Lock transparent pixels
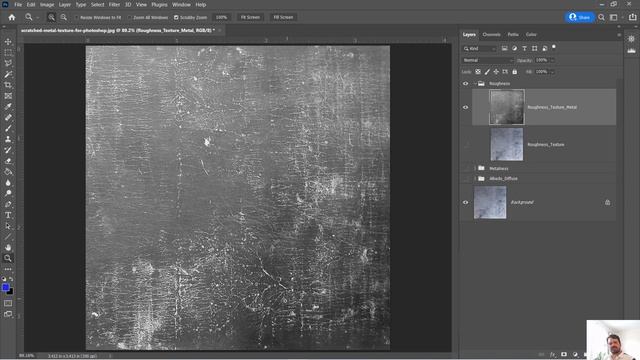The image size is (640, 360). [x=478, y=72]
